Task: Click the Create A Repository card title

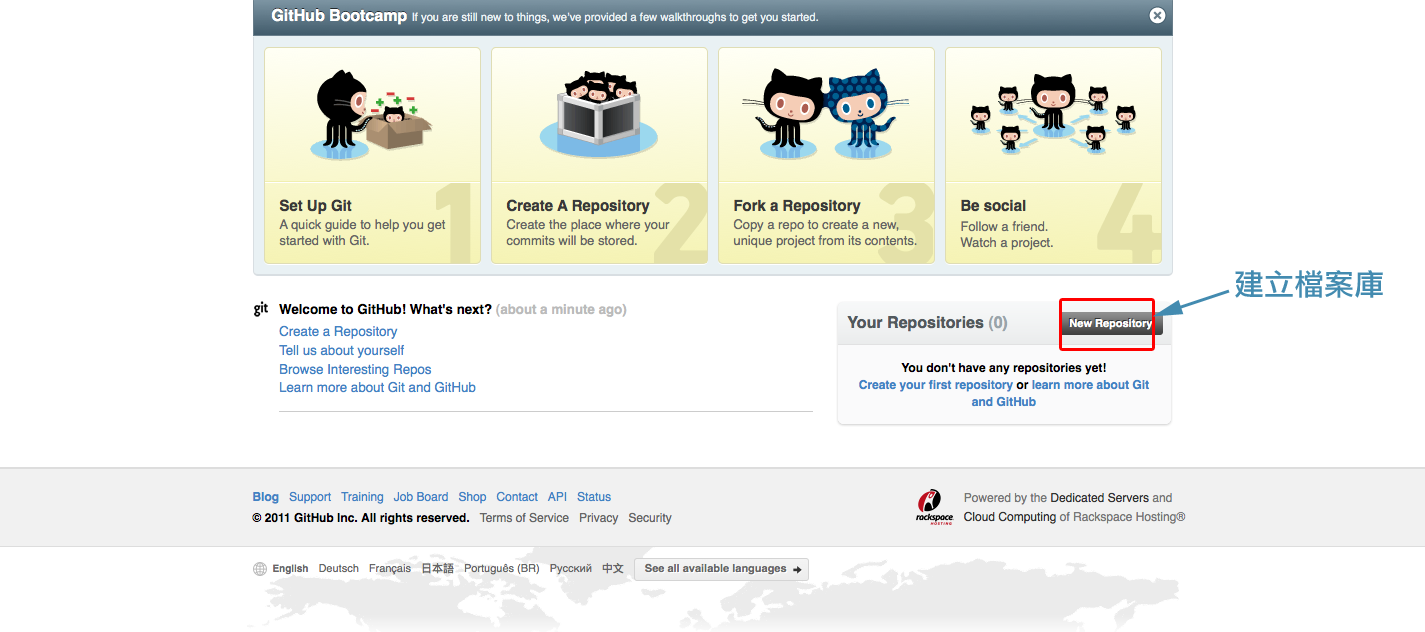Action: [577, 206]
